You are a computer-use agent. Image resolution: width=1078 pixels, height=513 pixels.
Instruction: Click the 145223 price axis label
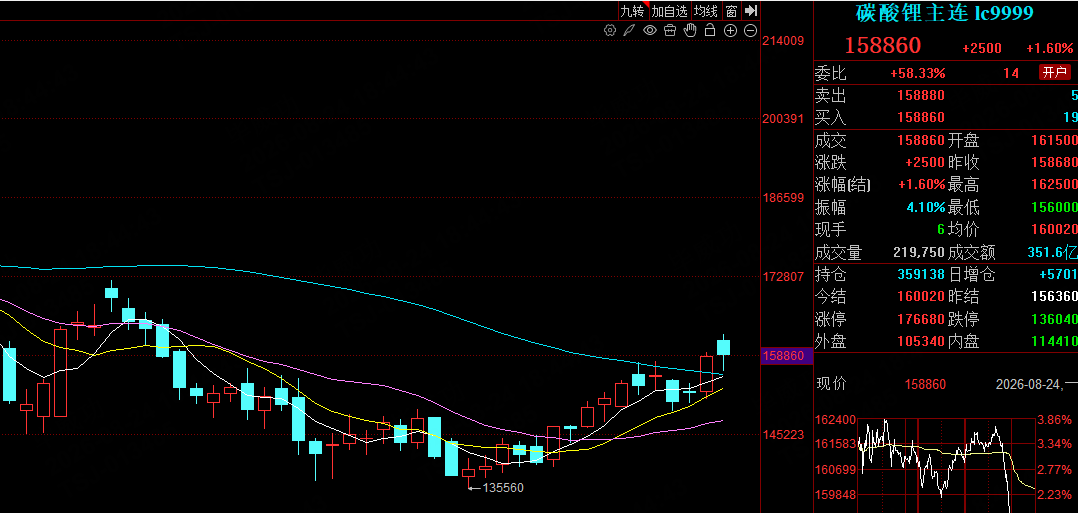pos(784,435)
